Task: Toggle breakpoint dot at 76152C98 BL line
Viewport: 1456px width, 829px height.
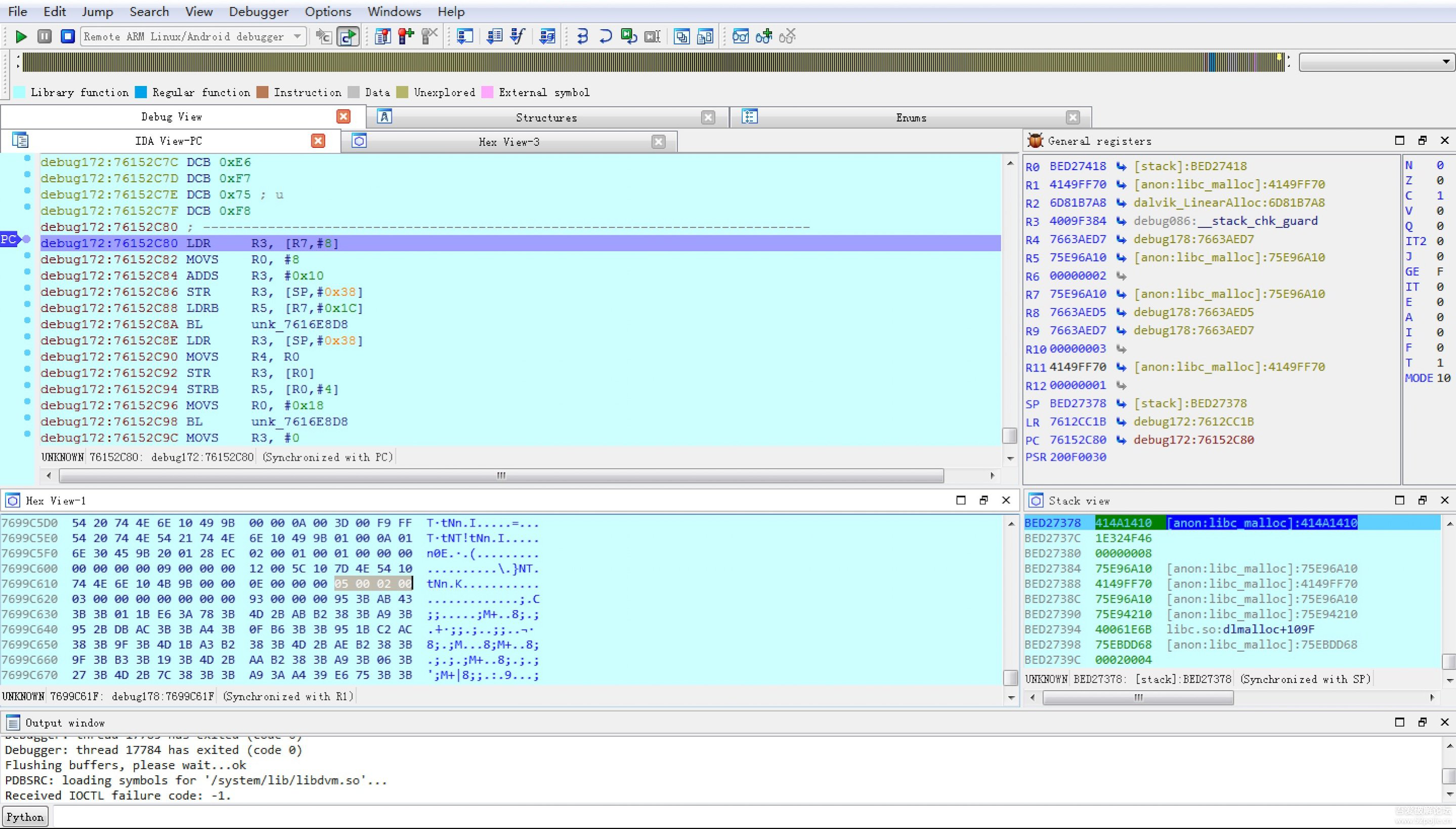Action: (27, 418)
